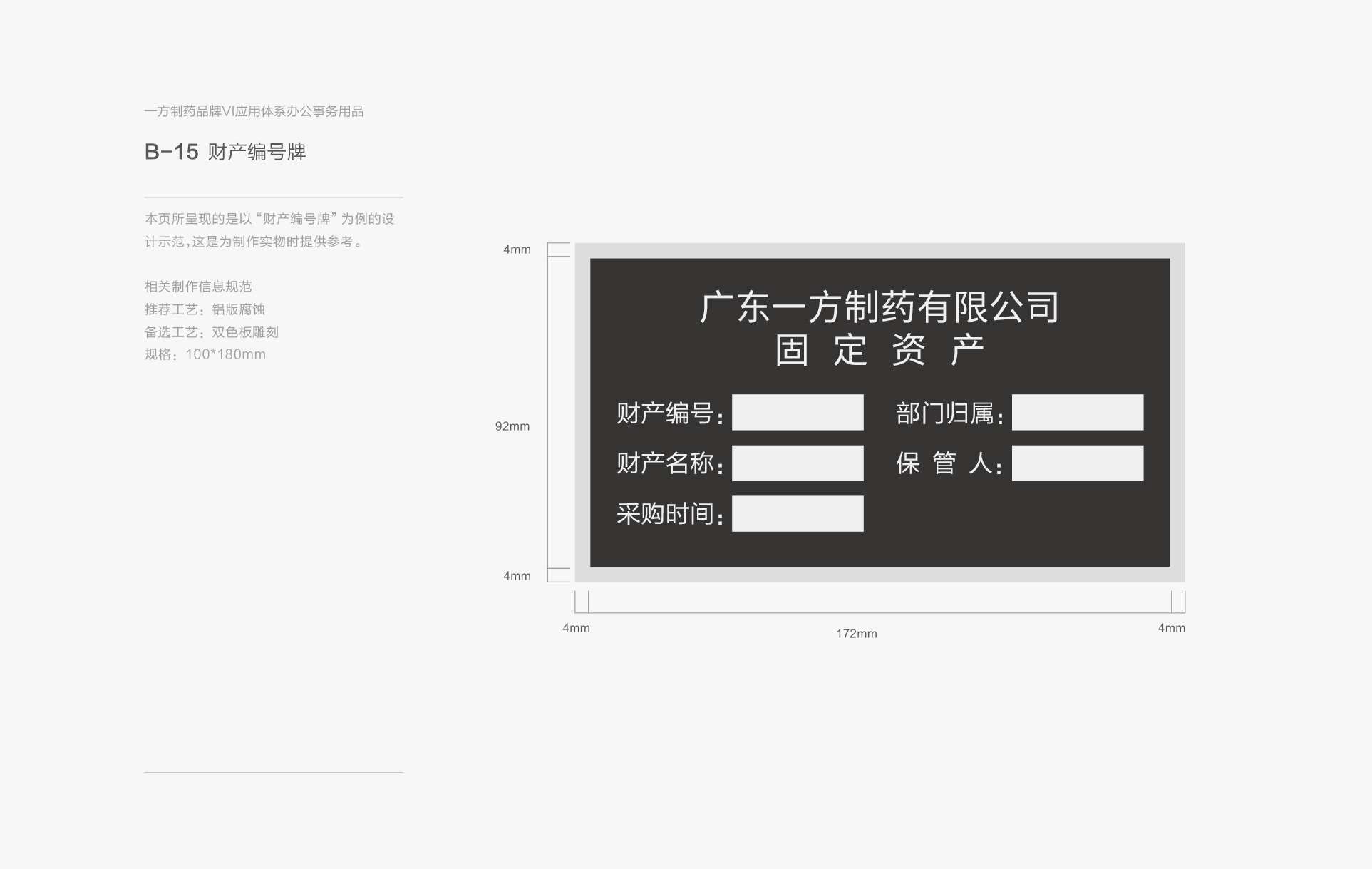
Task: Click the text 相关制作信息规范
Action: click(x=198, y=287)
